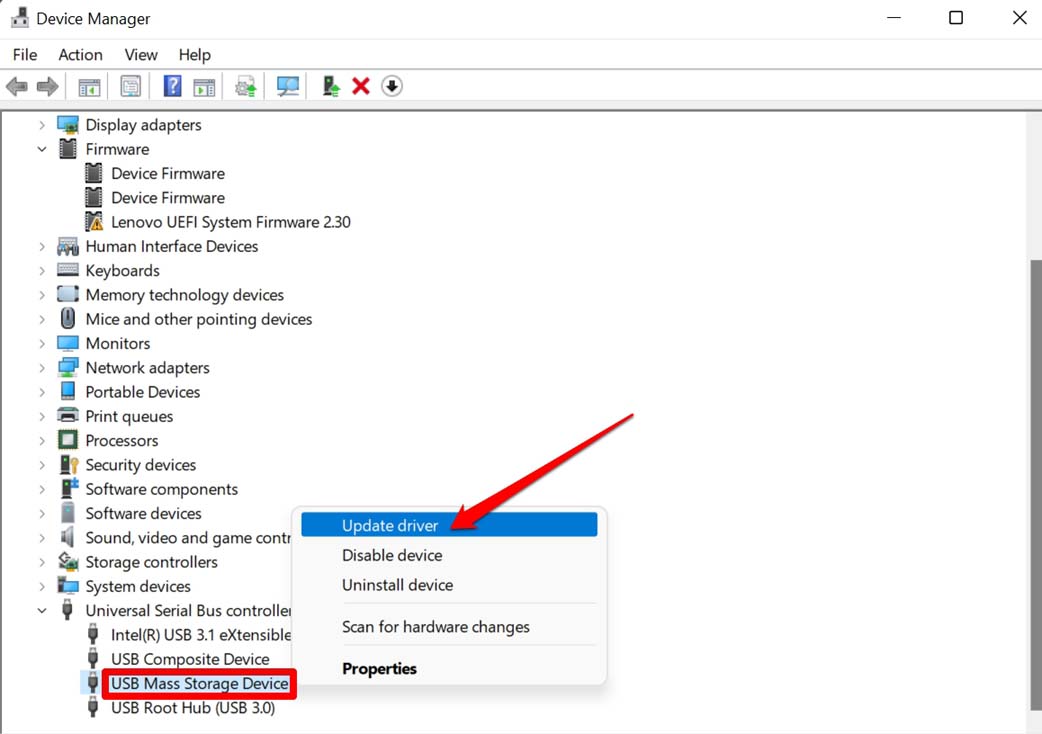Choose Update driver from context menu
The width and height of the screenshot is (1042, 734).
tap(390, 525)
